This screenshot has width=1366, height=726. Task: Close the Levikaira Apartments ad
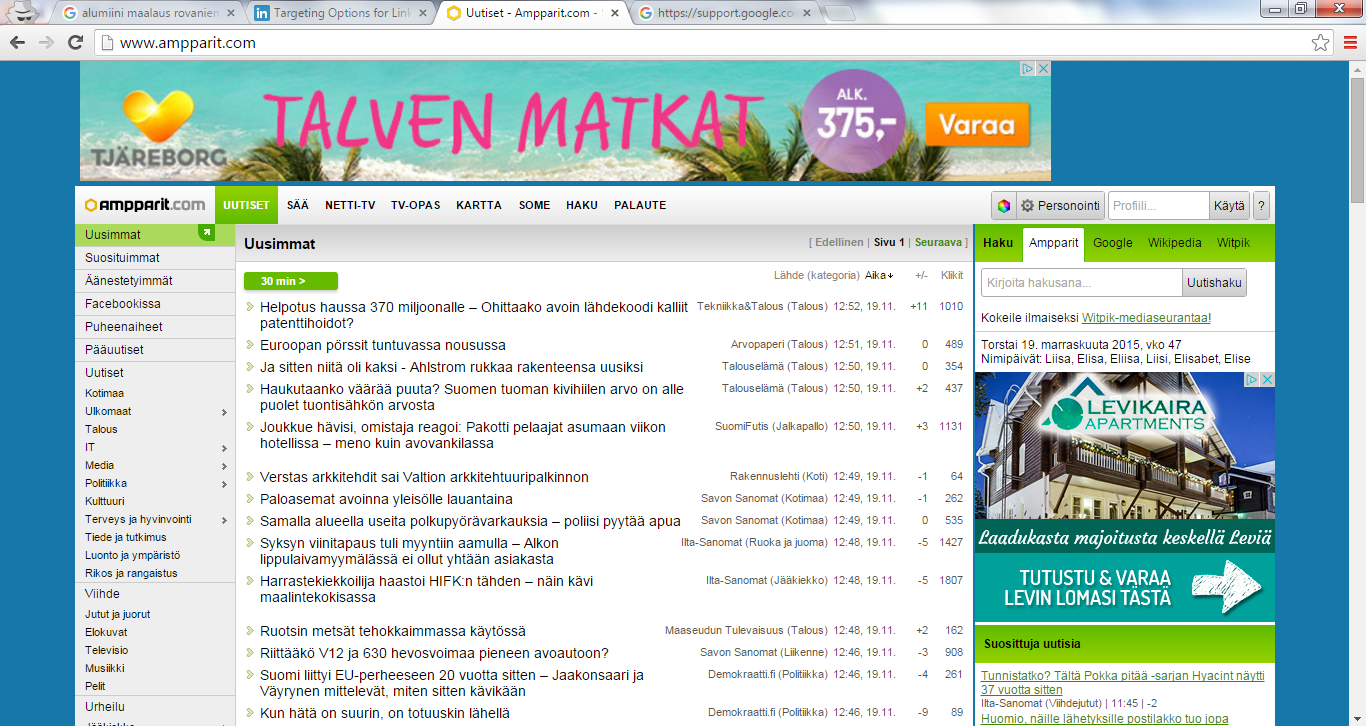(1267, 380)
